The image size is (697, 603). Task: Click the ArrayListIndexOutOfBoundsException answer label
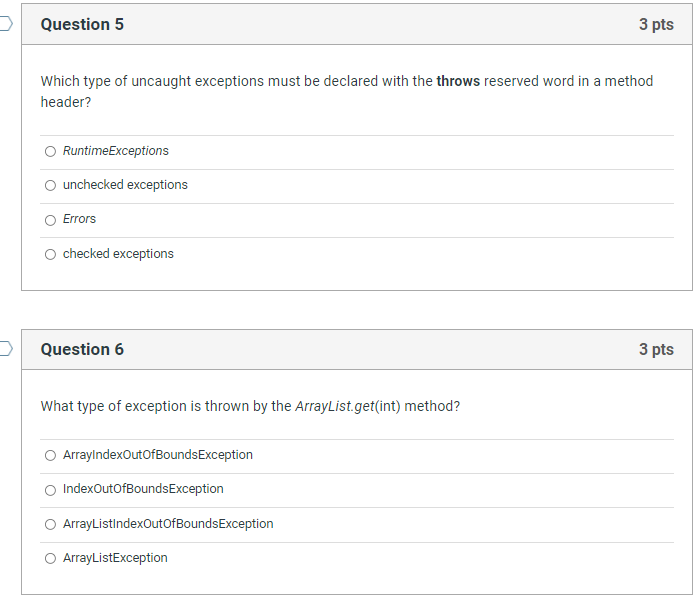tap(168, 524)
